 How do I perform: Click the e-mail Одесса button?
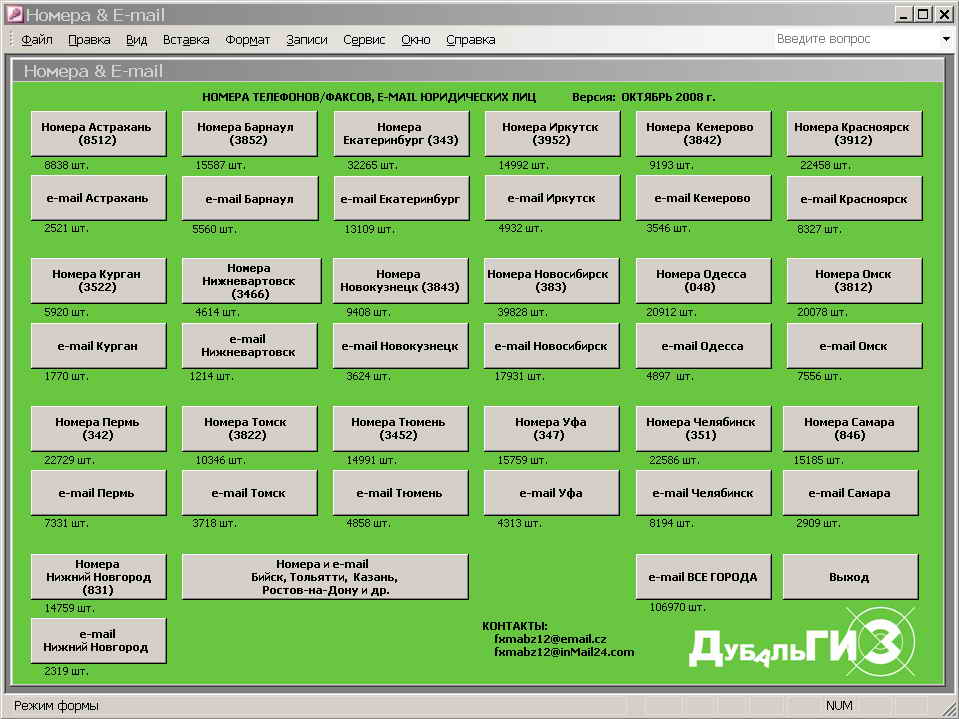tap(703, 346)
